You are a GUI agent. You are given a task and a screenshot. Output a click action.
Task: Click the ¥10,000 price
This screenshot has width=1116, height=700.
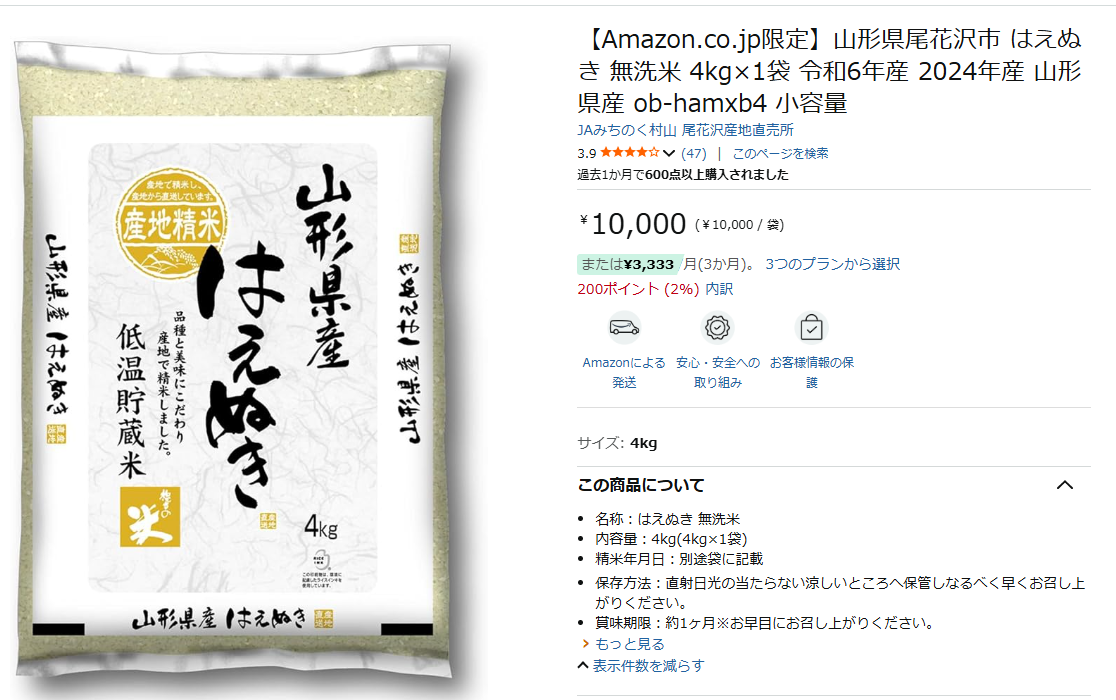click(633, 224)
